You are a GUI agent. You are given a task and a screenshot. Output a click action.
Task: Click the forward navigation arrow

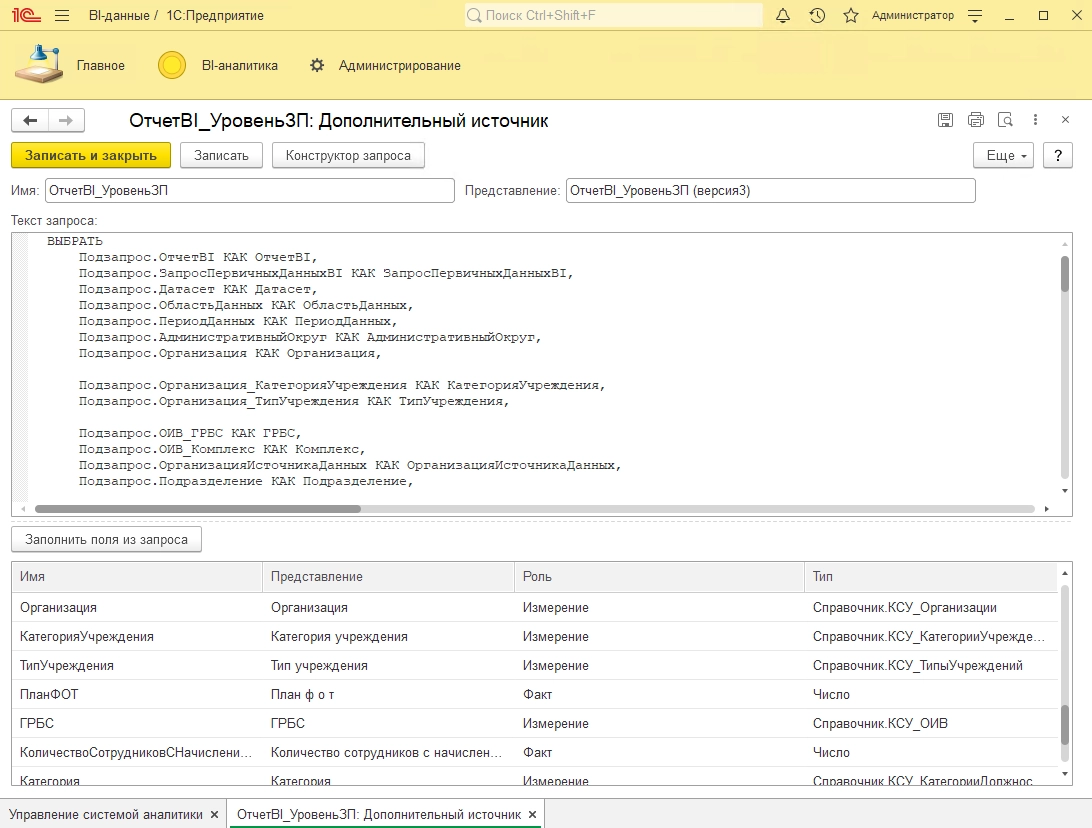coord(66,120)
